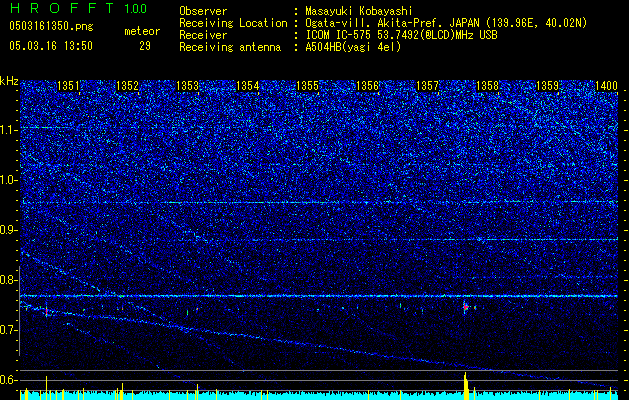The width and height of the screenshot is (629, 400).
Task: Click the red meteor echo near 1350
Action: pos(47,311)
